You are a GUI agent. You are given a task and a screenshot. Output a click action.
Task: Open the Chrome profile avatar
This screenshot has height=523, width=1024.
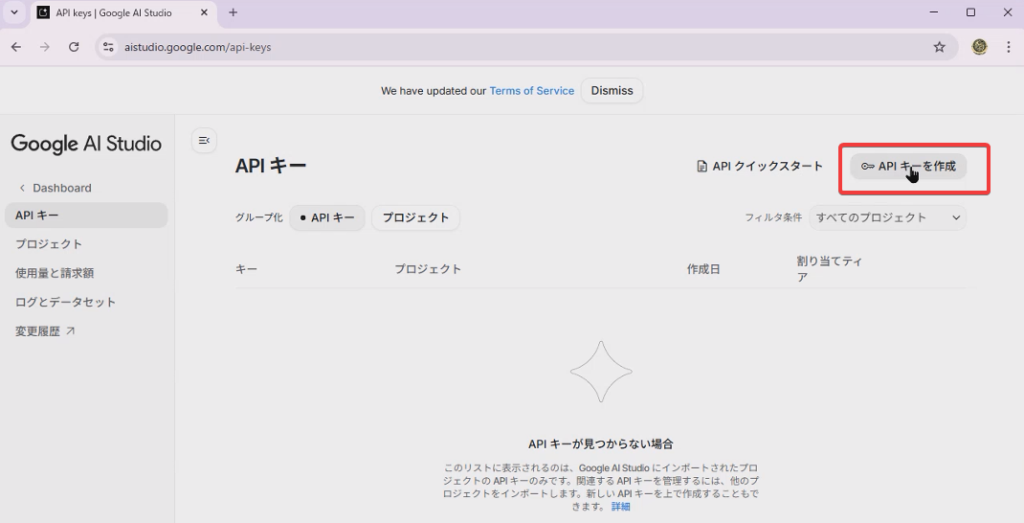[x=980, y=47]
